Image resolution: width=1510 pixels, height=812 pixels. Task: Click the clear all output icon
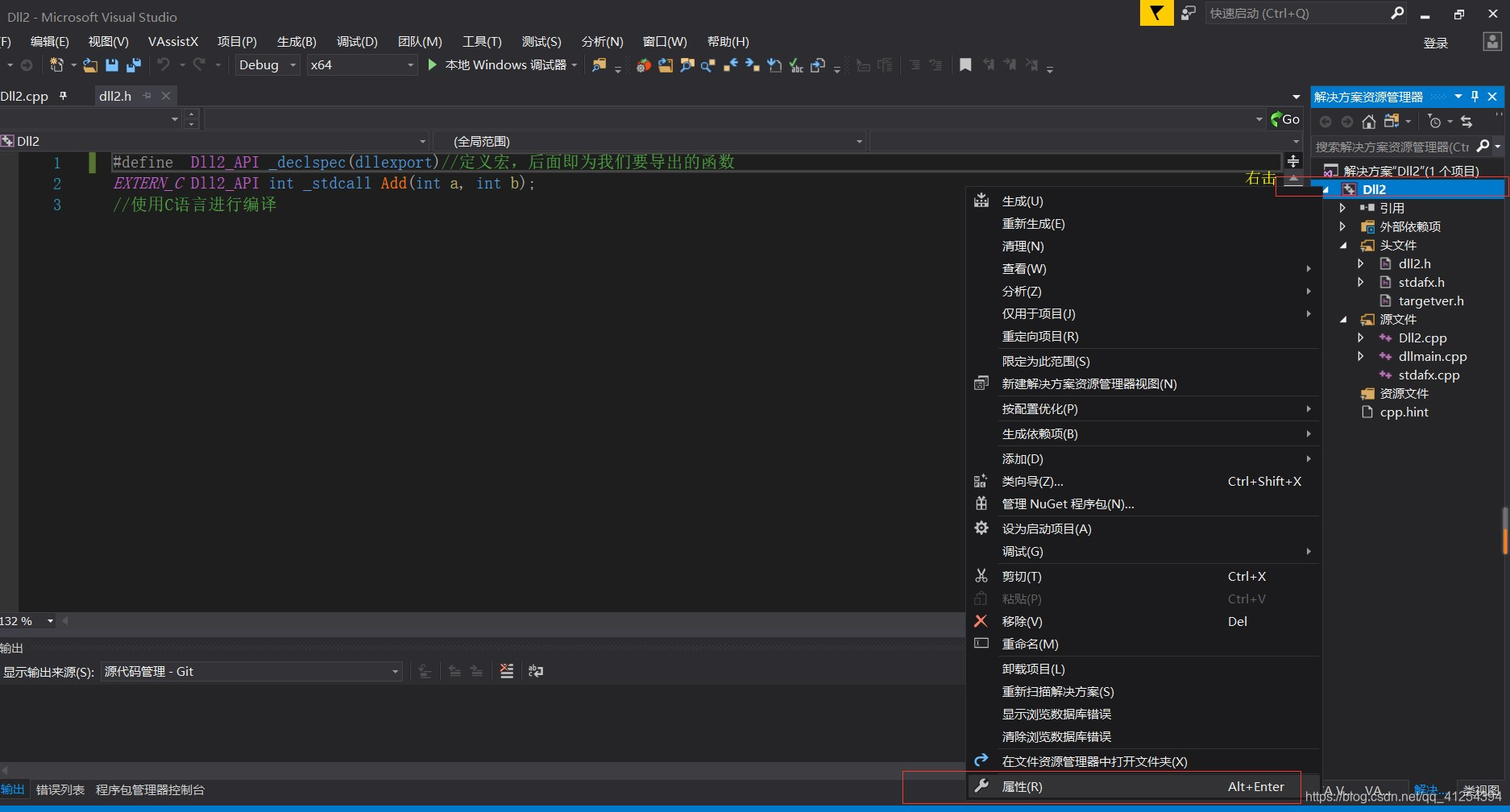pos(506,671)
